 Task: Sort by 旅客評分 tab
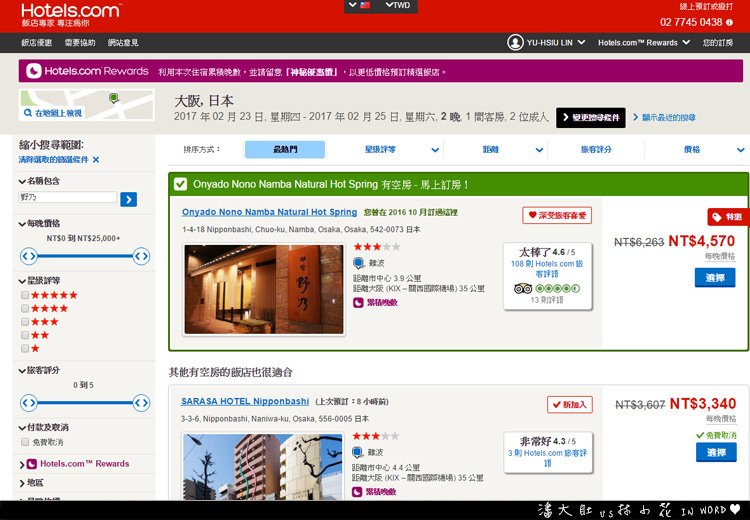pos(596,149)
